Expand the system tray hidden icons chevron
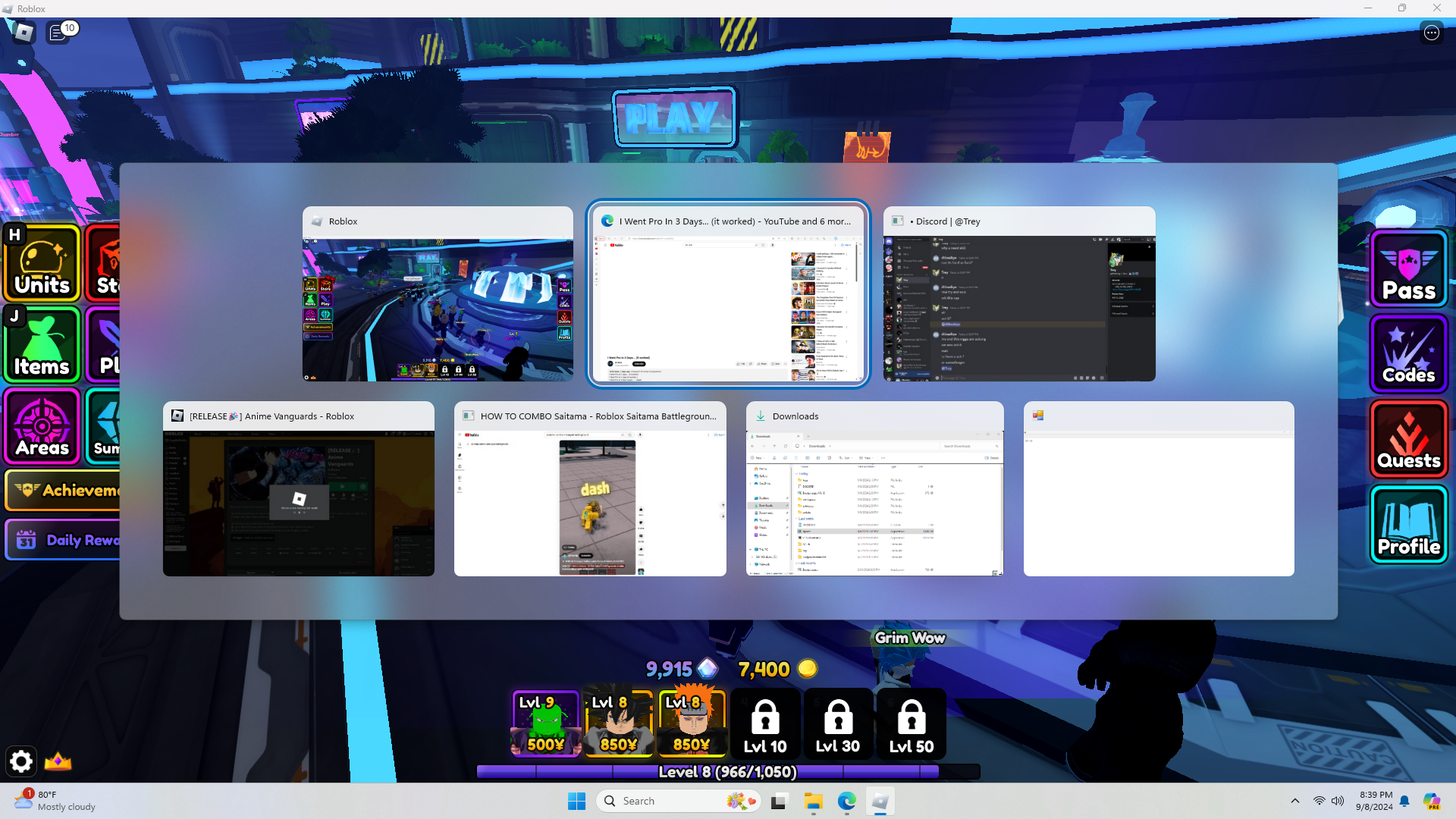The height and width of the screenshot is (819, 1456). (x=1295, y=801)
